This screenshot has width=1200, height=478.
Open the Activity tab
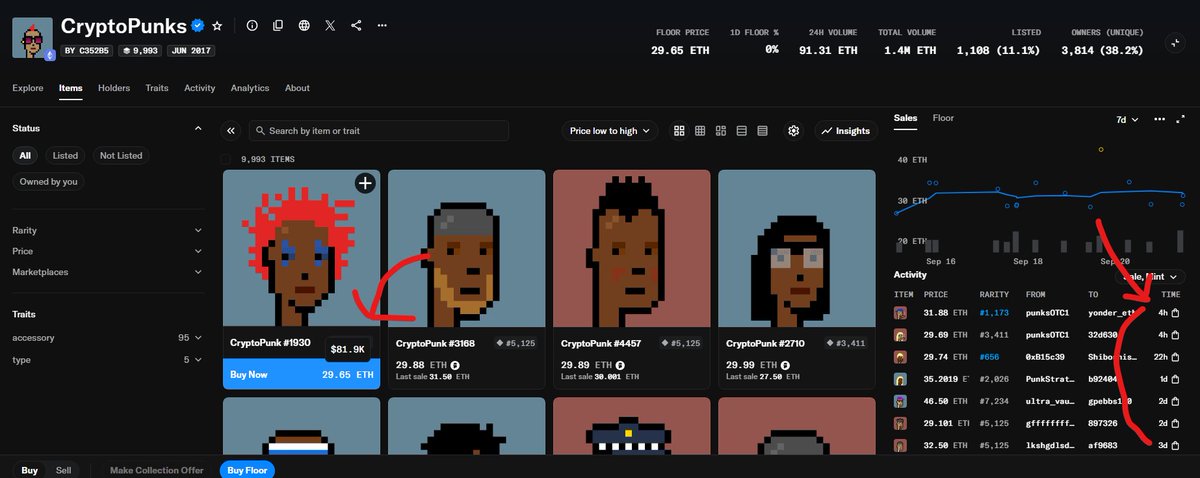200,88
